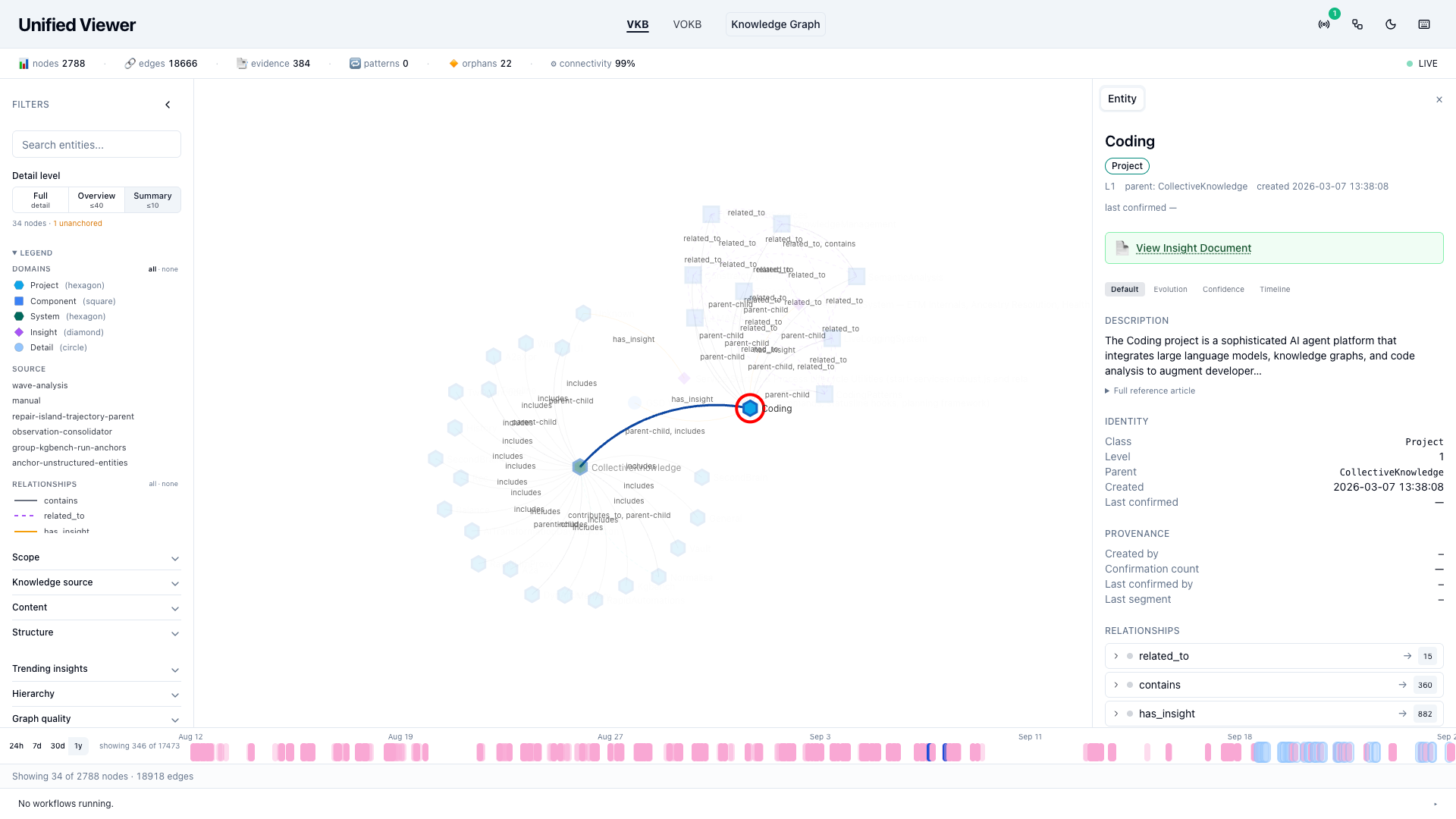This screenshot has width=1456, height=819.
Task: Close the Entity details panel
Action: click(1439, 99)
